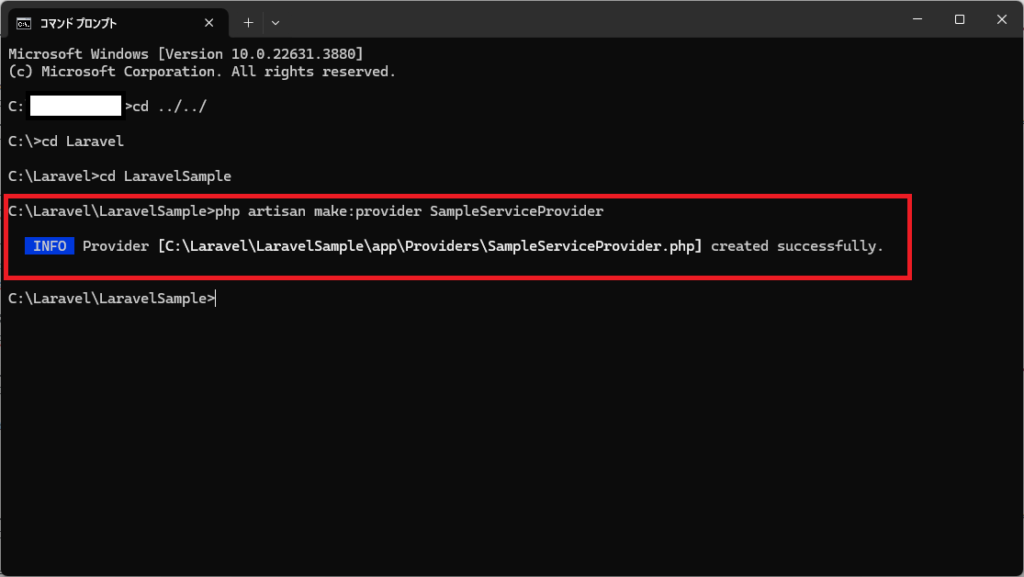Viewport: 1024px width, 577px height.
Task: Minimize the terminal window
Action: click(x=918, y=20)
